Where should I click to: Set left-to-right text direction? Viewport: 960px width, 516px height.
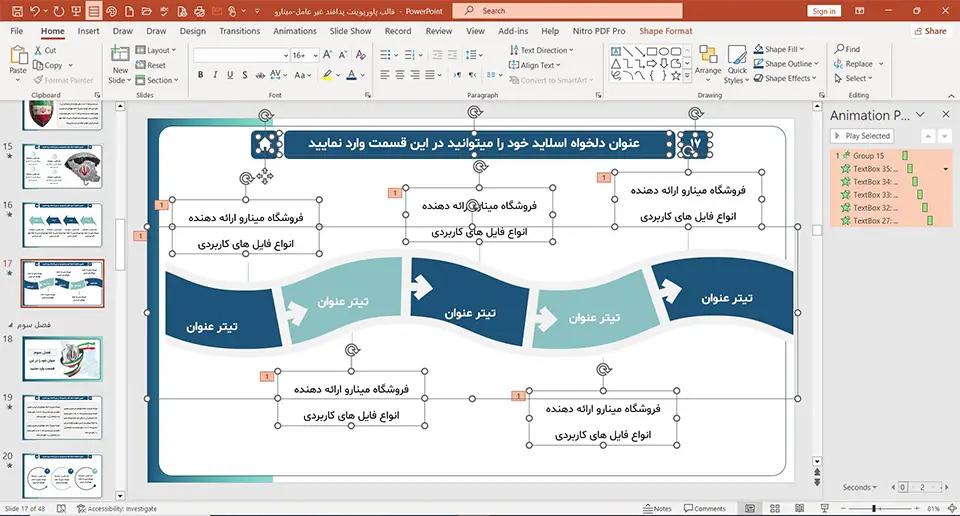pyautogui.click(x=457, y=75)
